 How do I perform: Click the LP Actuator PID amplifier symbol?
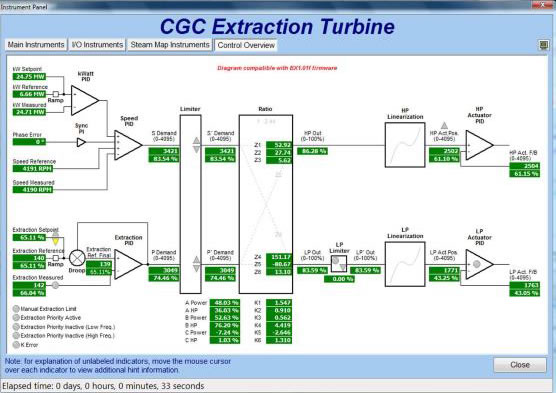[479, 264]
